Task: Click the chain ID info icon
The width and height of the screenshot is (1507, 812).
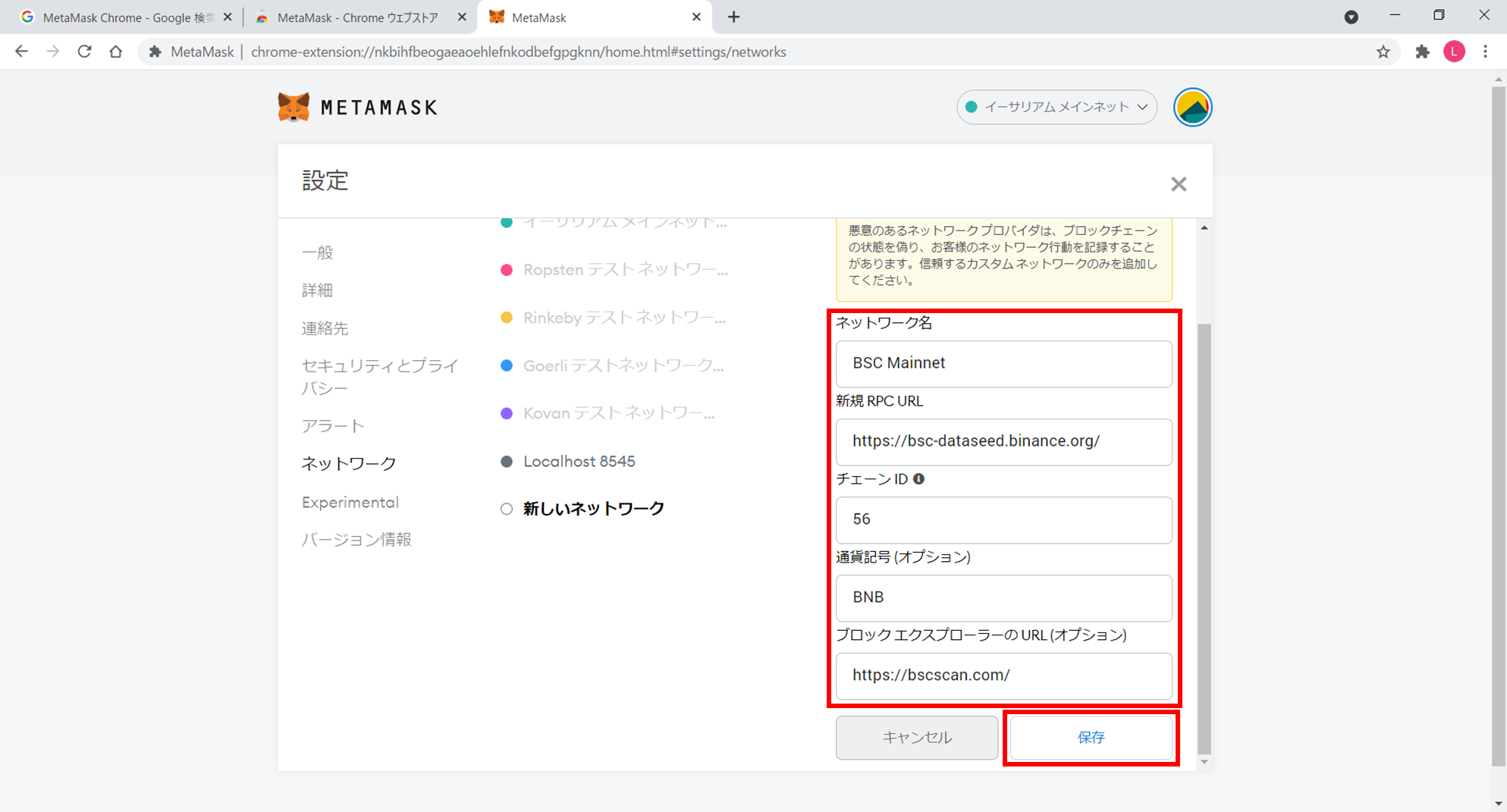Action: click(x=918, y=479)
